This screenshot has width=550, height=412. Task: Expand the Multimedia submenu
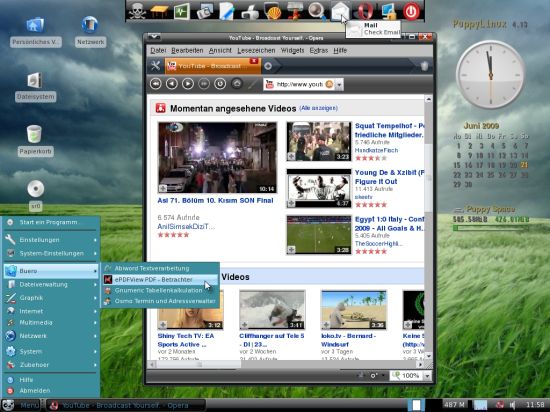tap(51, 322)
